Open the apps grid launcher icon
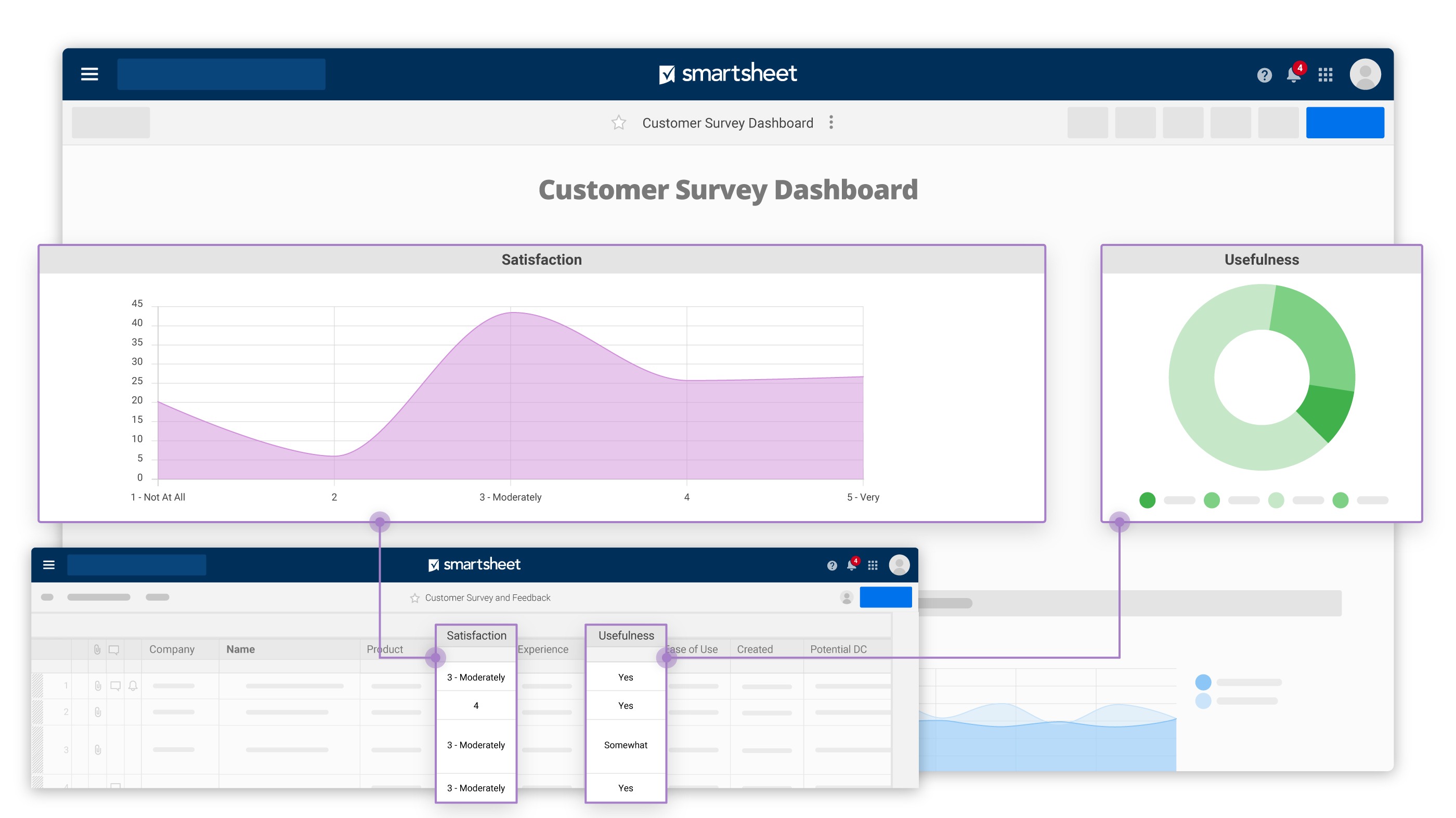Screen dimensions: 1456x818 pos(1325,74)
